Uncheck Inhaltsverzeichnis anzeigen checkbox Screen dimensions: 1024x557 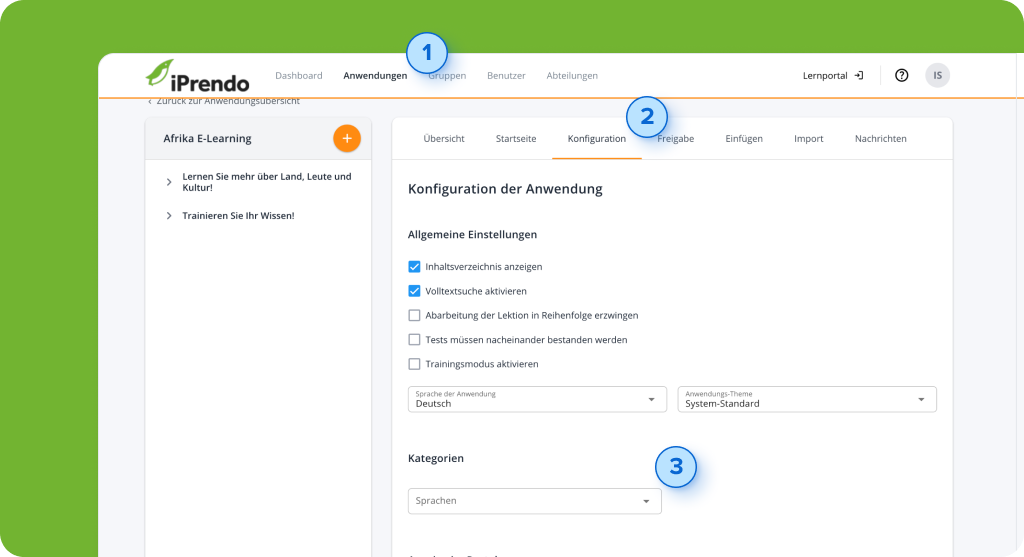[x=414, y=267]
